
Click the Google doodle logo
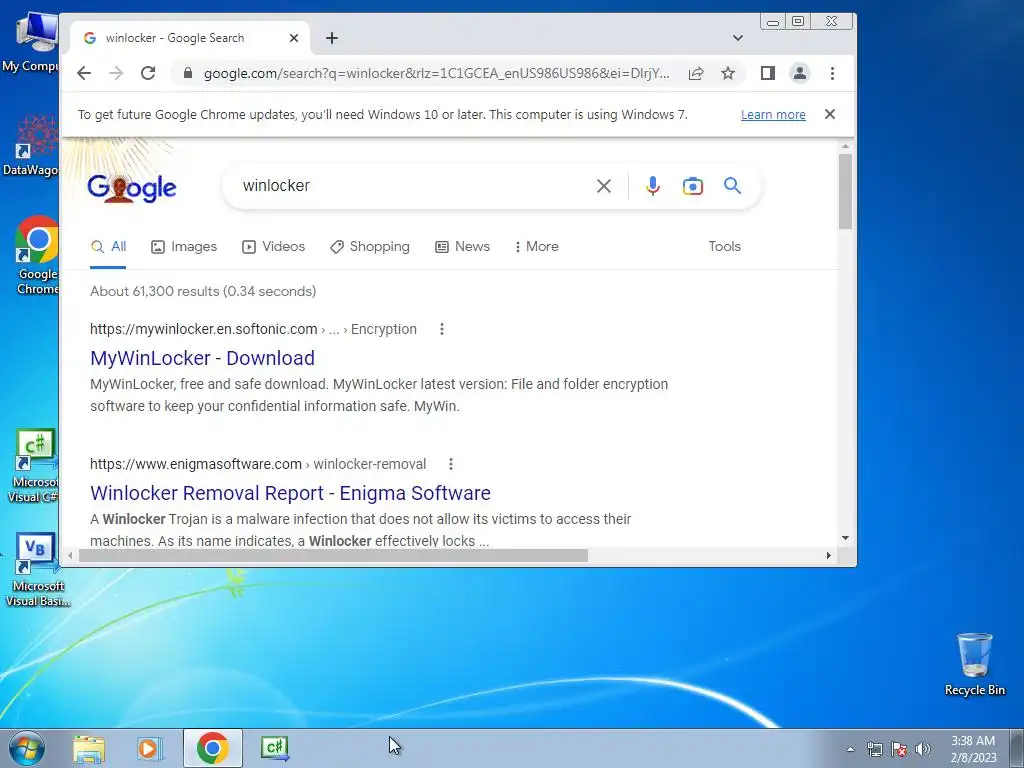pos(132,187)
